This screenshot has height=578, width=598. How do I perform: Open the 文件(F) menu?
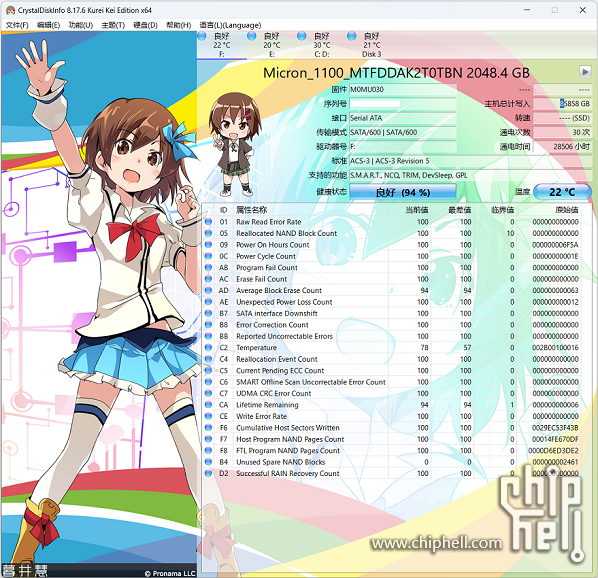click(x=17, y=25)
